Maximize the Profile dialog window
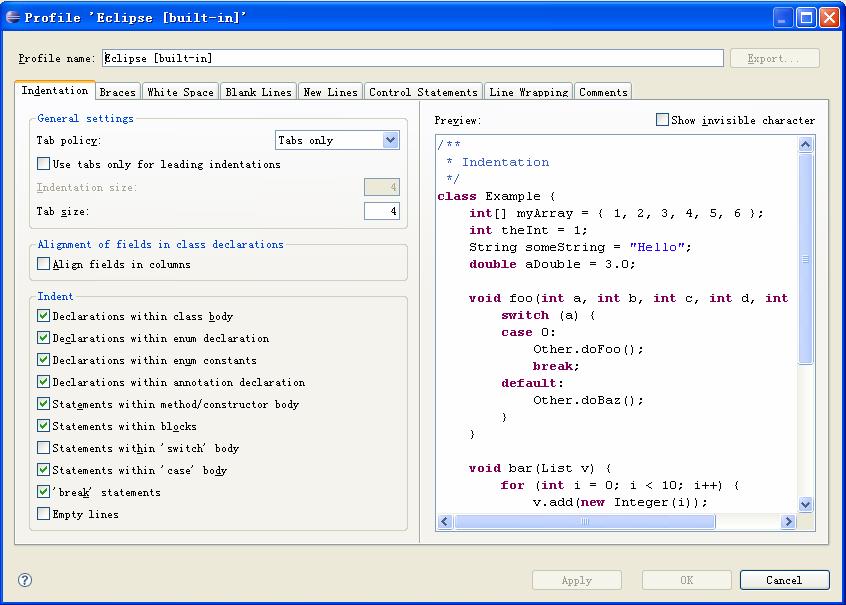846x605 pixels. (x=807, y=17)
